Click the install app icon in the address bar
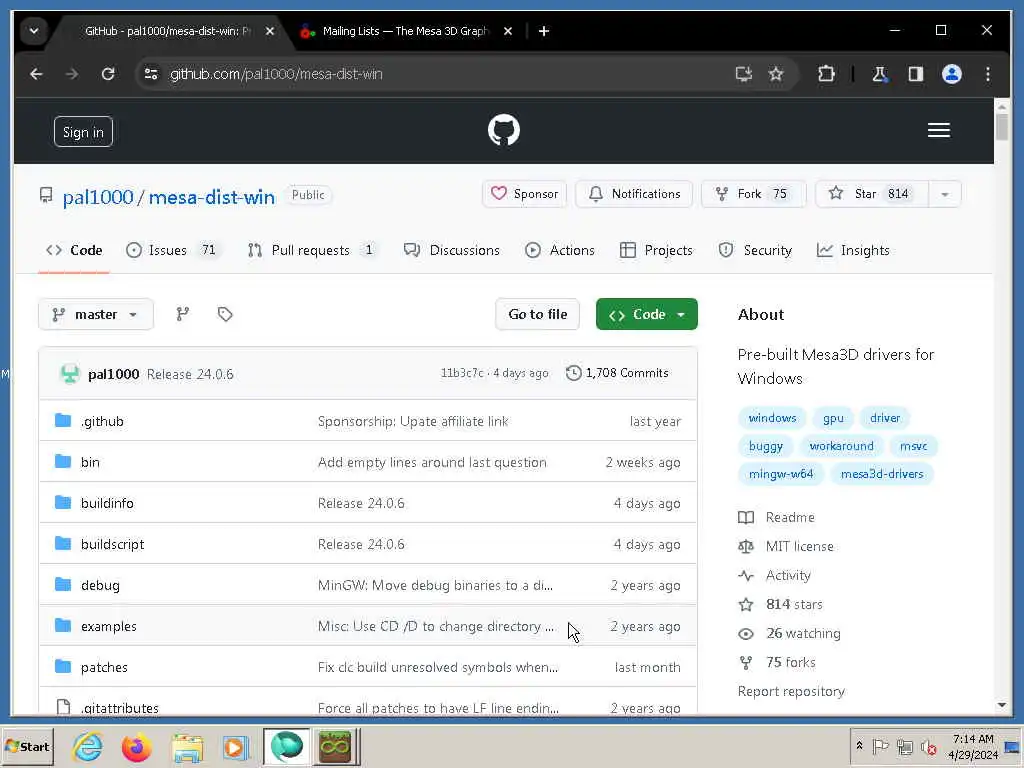 pos(743,74)
